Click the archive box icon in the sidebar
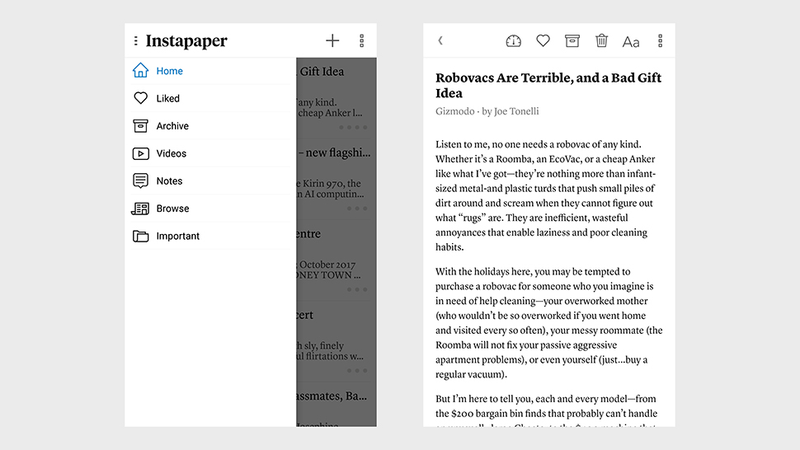800x450 pixels. pos(140,126)
